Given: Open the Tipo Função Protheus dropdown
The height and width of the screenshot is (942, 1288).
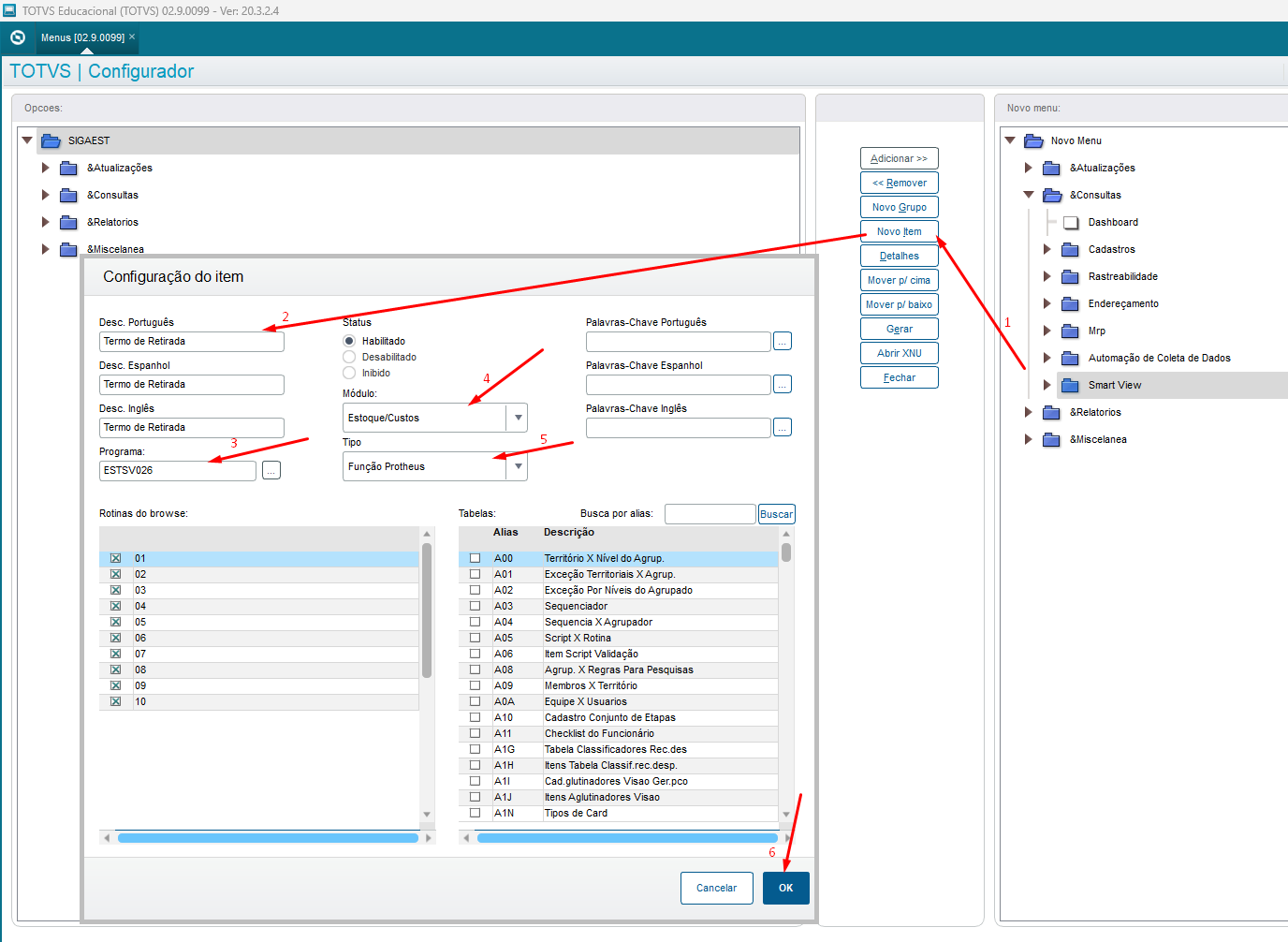Looking at the screenshot, I should coord(518,466).
